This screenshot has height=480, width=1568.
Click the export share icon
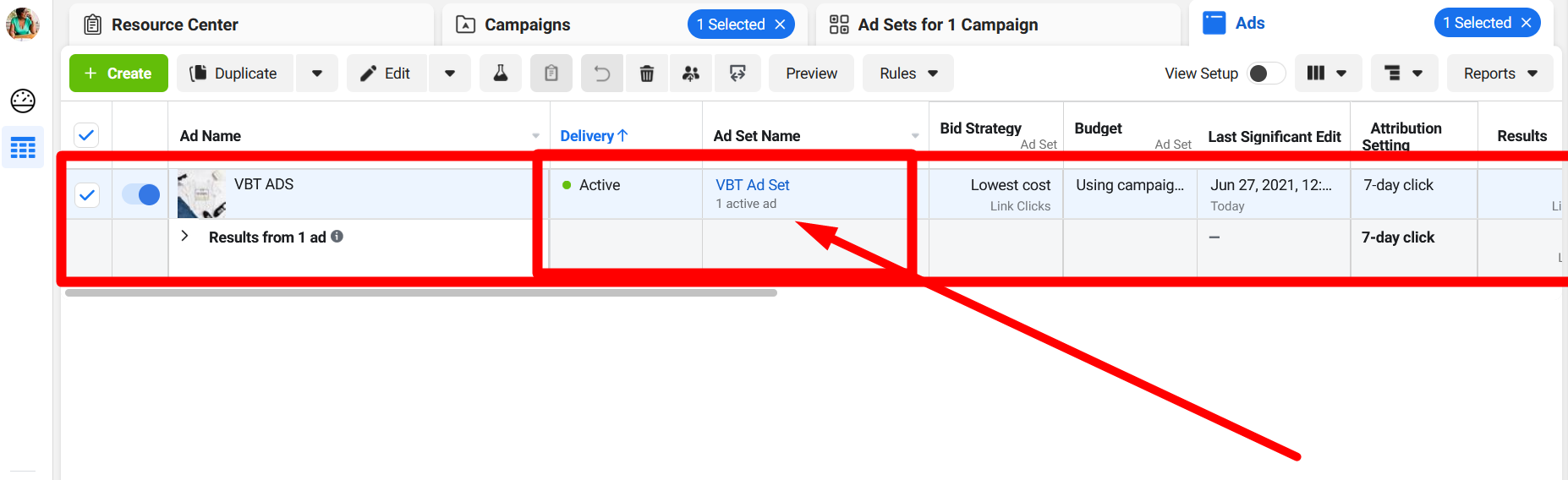pos(737,74)
